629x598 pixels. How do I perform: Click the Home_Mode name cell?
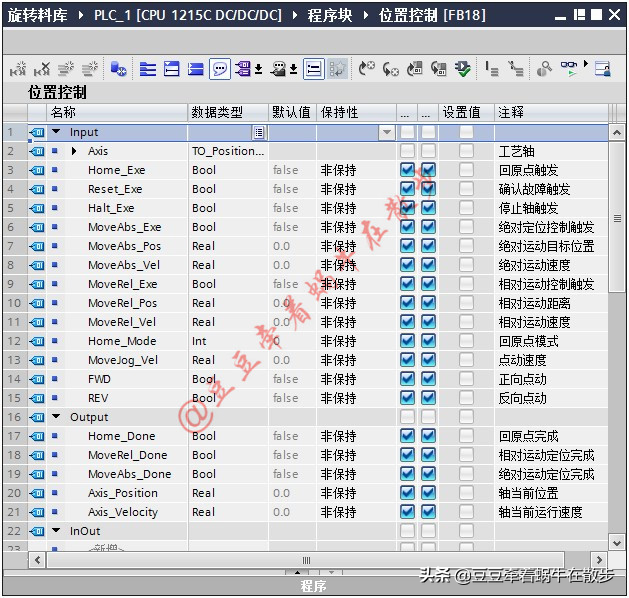122,341
